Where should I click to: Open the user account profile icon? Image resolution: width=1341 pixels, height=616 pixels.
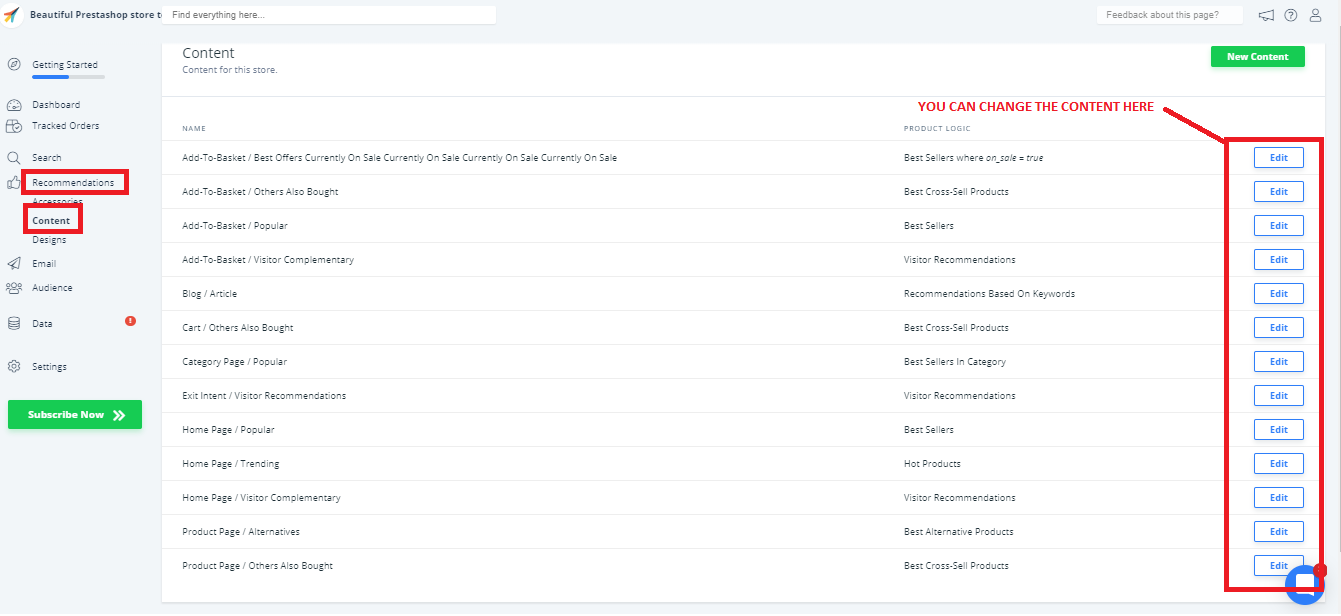(1316, 15)
